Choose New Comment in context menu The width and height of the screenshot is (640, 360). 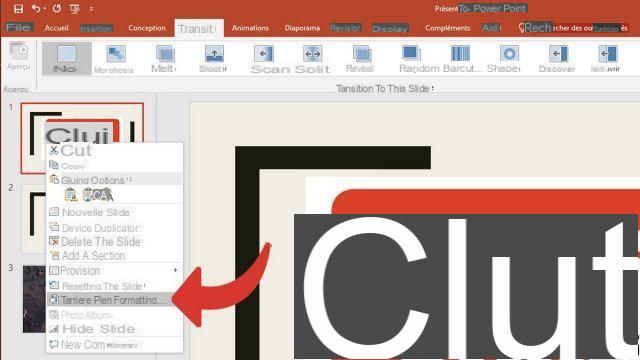114,345
